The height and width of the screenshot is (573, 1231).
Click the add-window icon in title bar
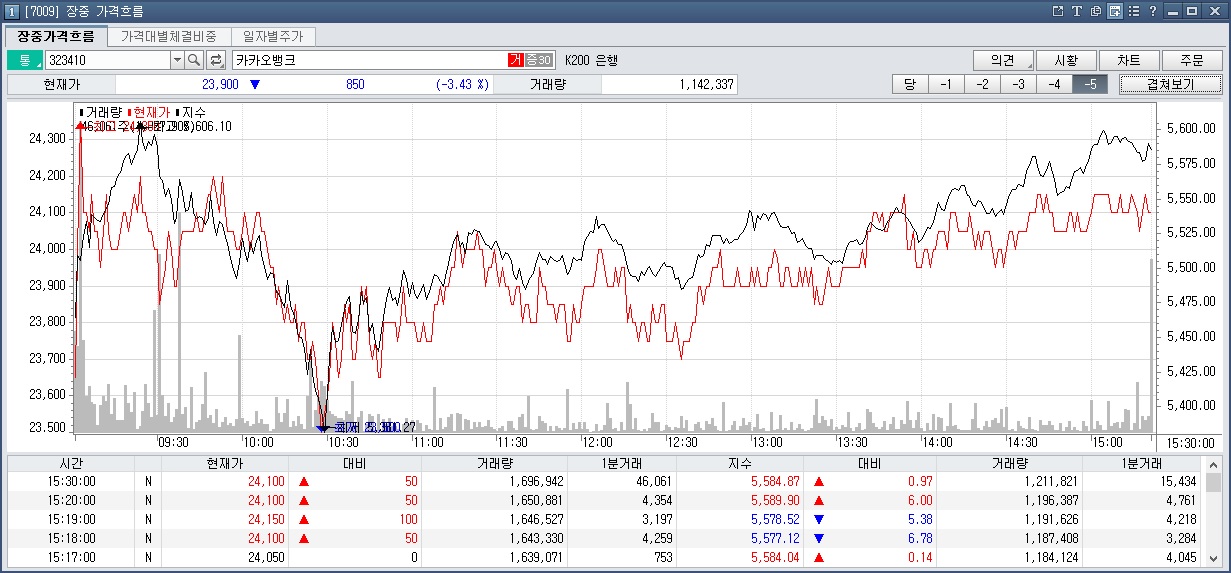(x=1115, y=11)
